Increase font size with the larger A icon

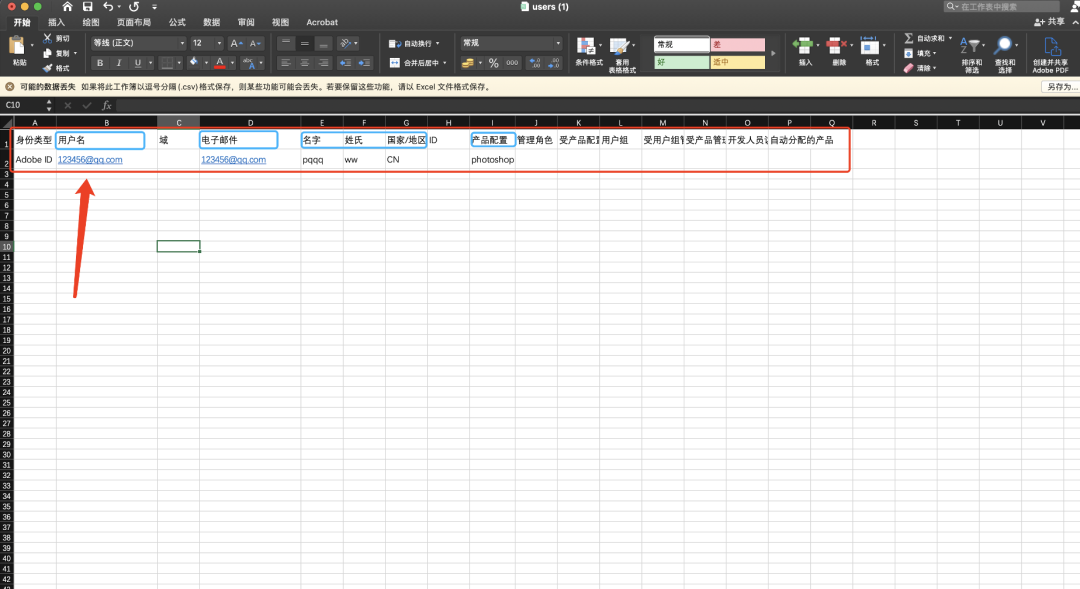236,43
